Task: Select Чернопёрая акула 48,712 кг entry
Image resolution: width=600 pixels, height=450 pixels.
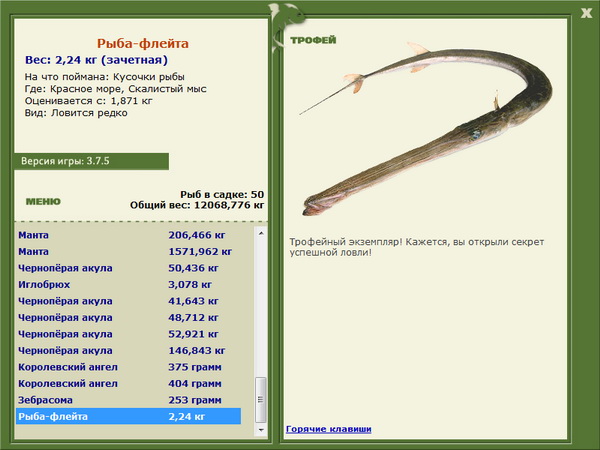Action: click(129, 317)
